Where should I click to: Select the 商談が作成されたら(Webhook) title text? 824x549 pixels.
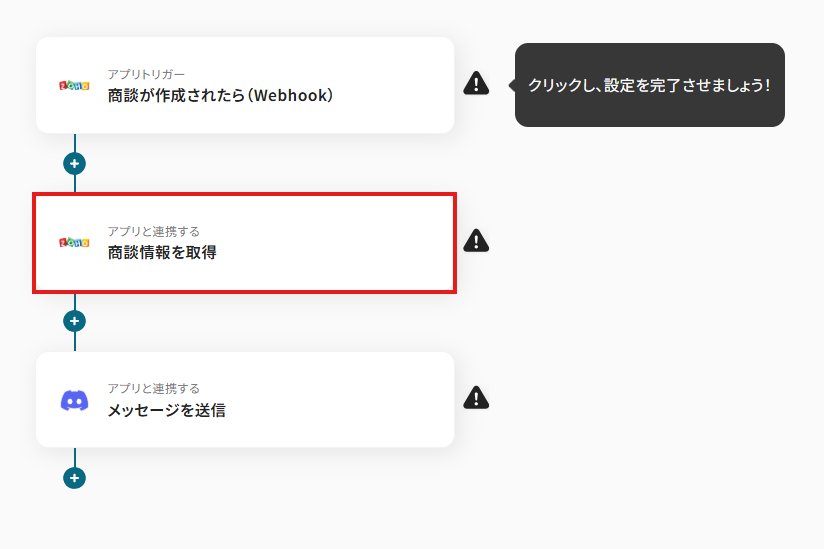tap(221, 95)
